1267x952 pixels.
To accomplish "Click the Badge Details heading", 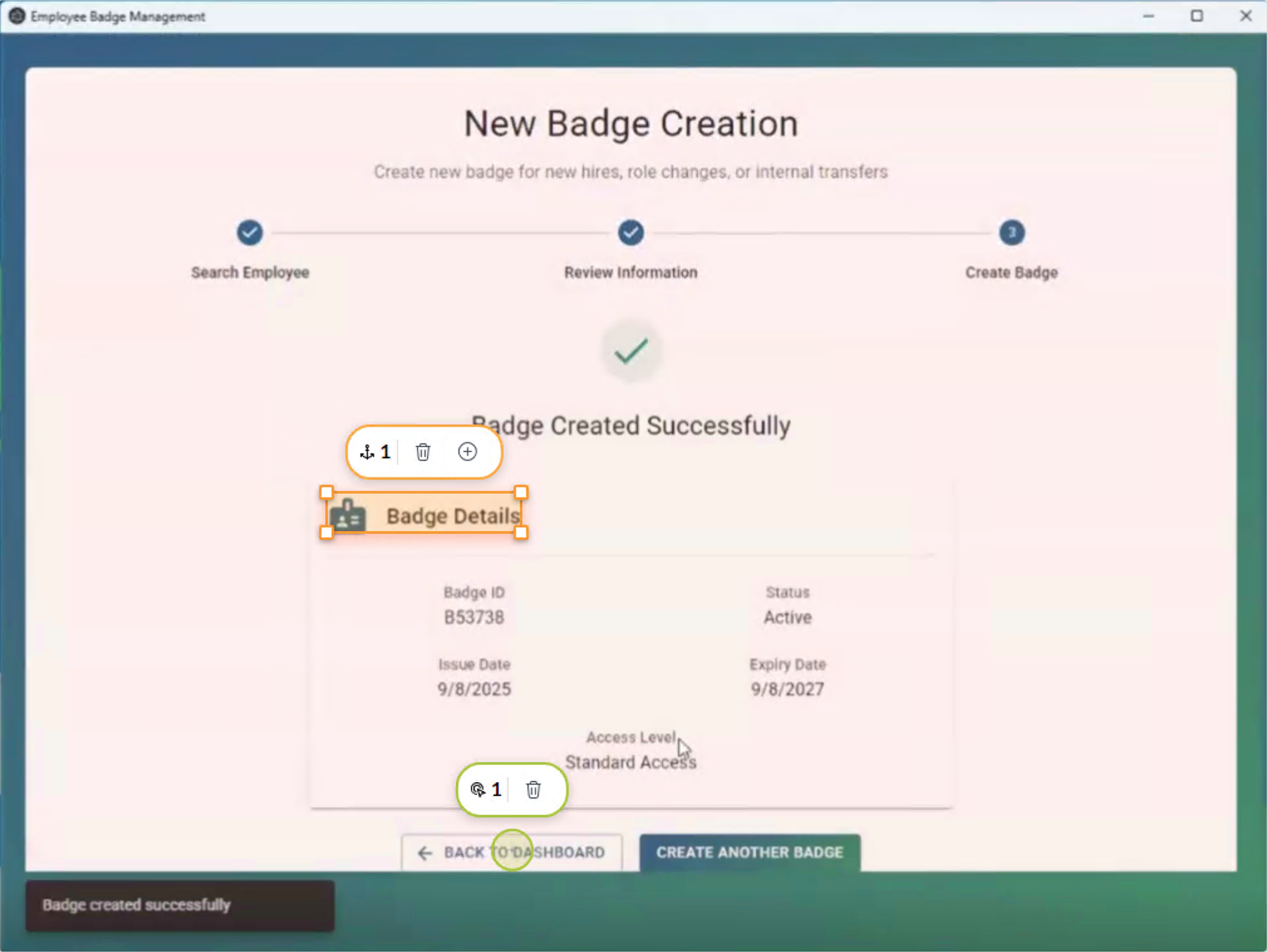I will [x=453, y=516].
